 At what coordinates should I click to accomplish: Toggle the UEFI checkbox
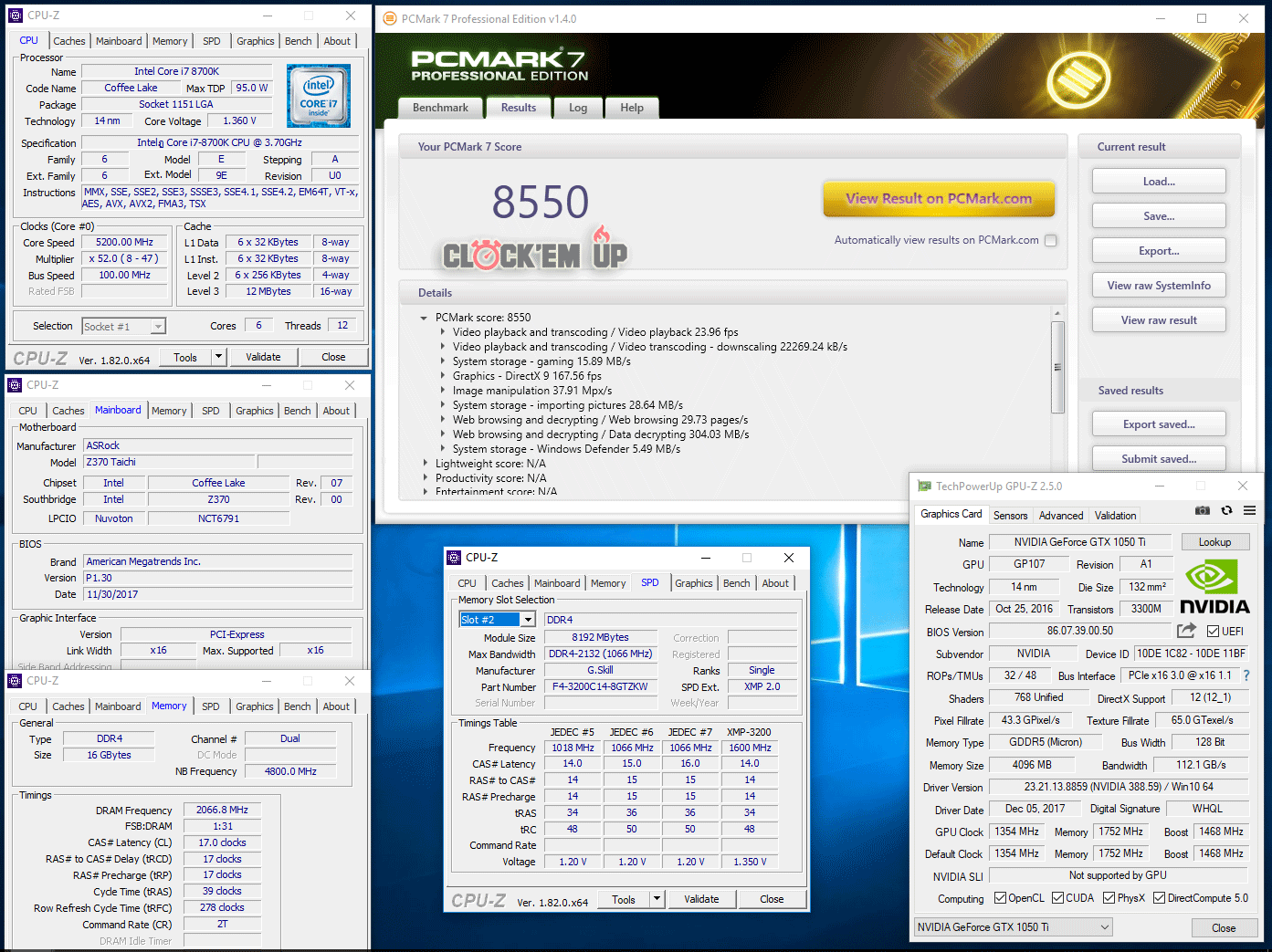click(1213, 631)
